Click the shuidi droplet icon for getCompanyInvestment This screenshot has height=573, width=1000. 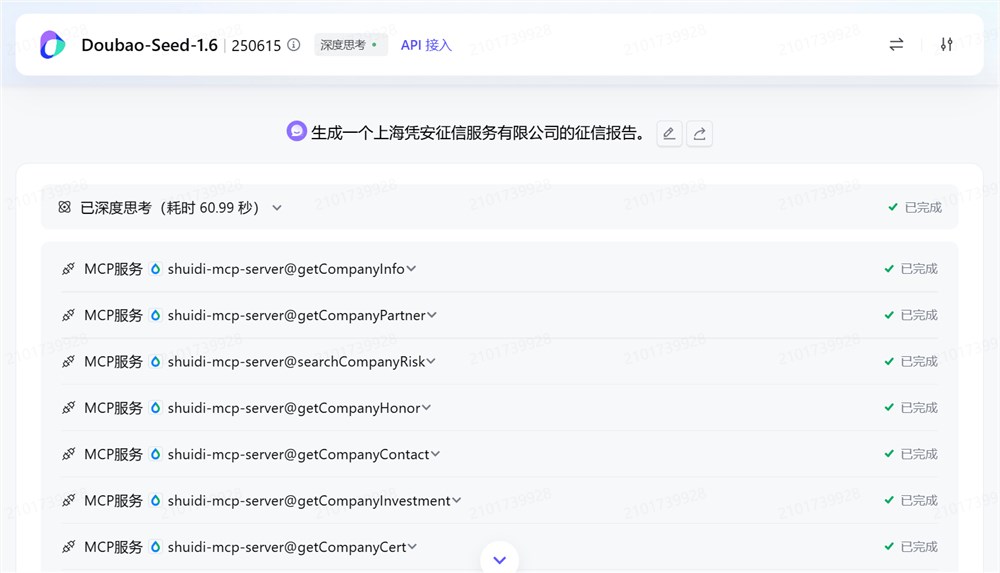point(155,500)
